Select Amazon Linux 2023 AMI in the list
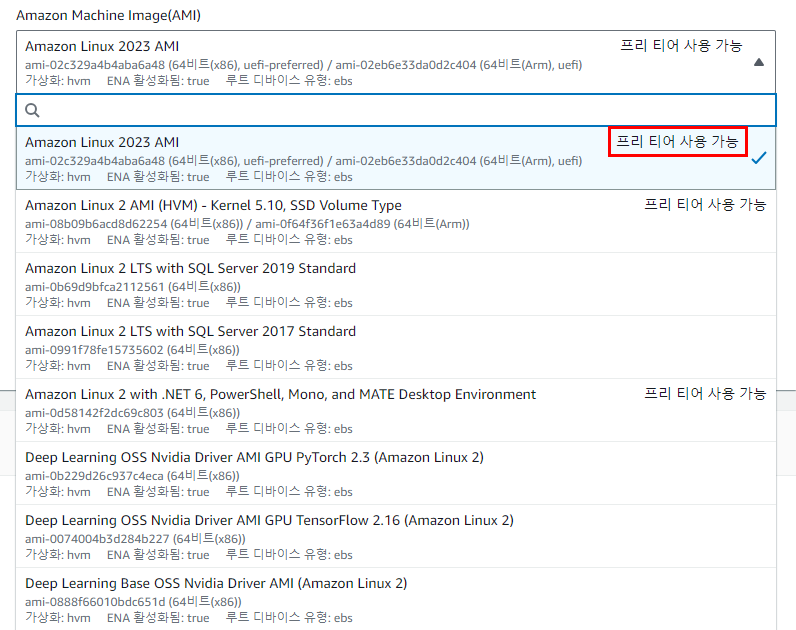This screenshot has width=796, height=630. coord(396,158)
